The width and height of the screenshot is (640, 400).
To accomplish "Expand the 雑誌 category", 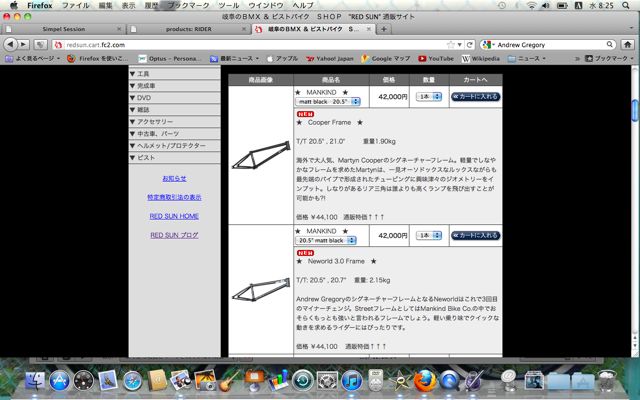I will coord(174,110).
